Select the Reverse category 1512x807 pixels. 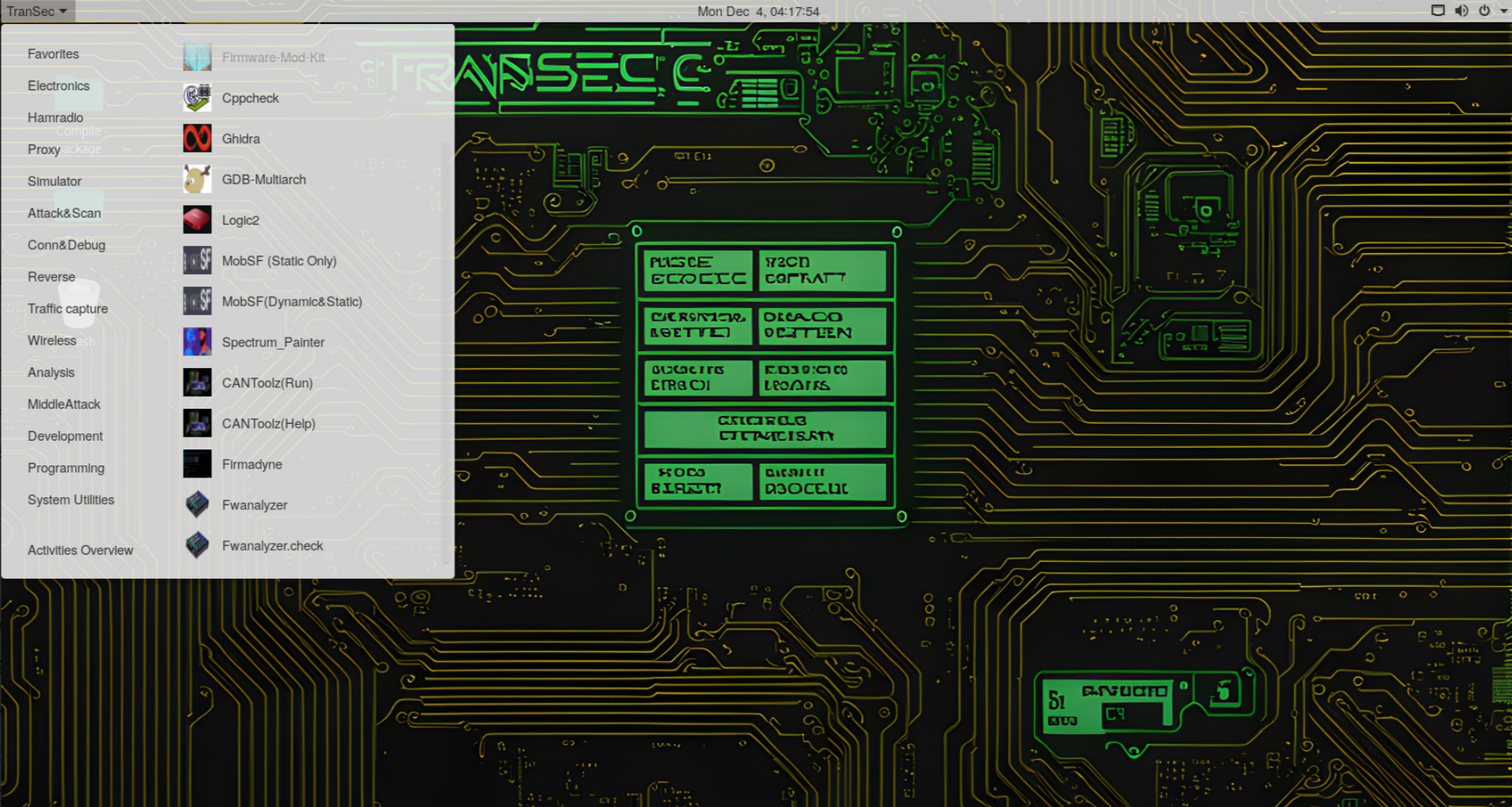[51, 278]
